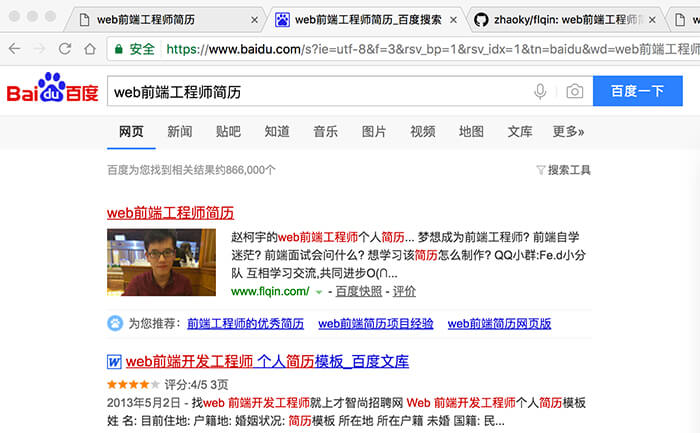The image size is (700, 433).
Task: Click the GitHub octocat tab icon
Action: [x=481, y=20]
